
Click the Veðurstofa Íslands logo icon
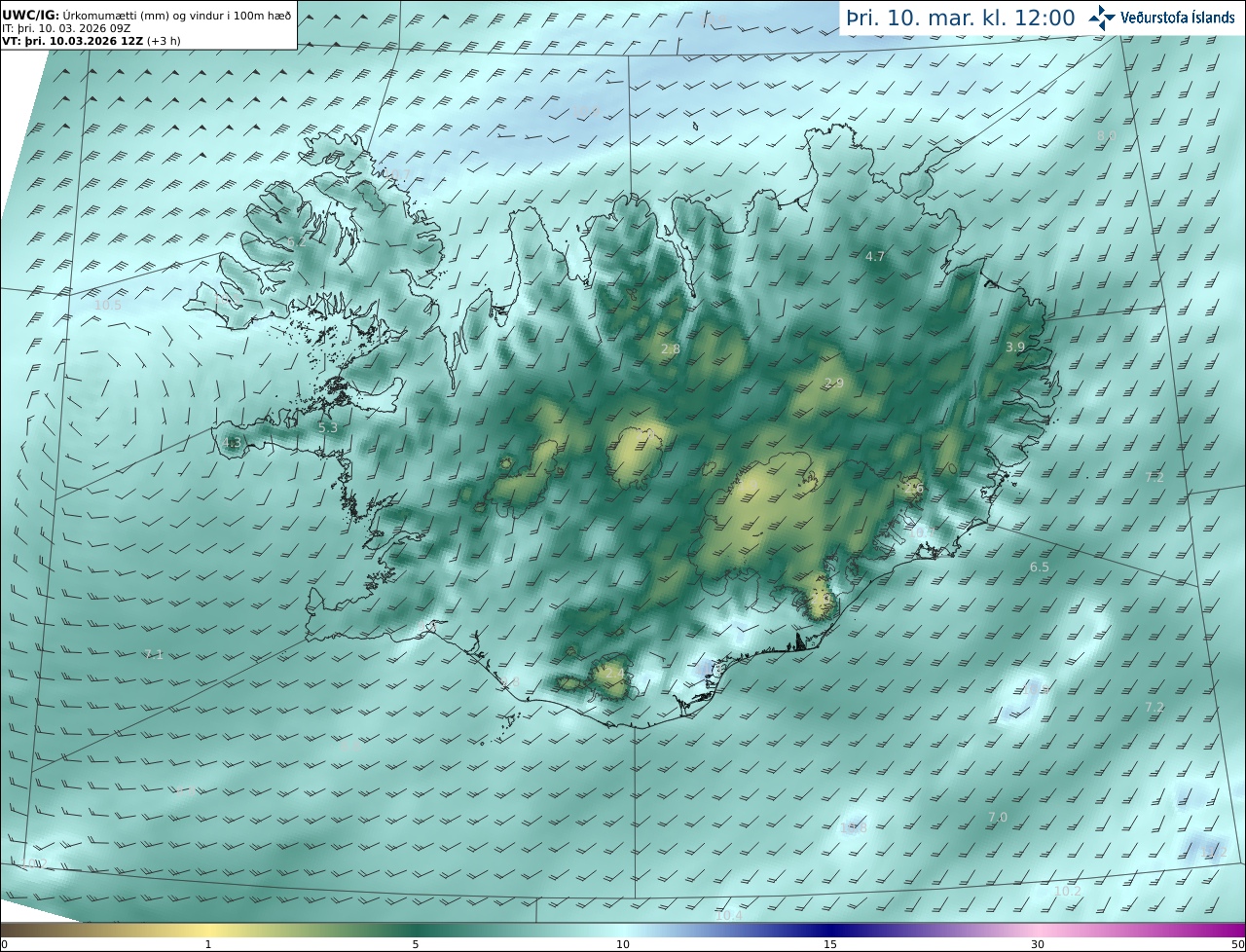pos(1102,17)
